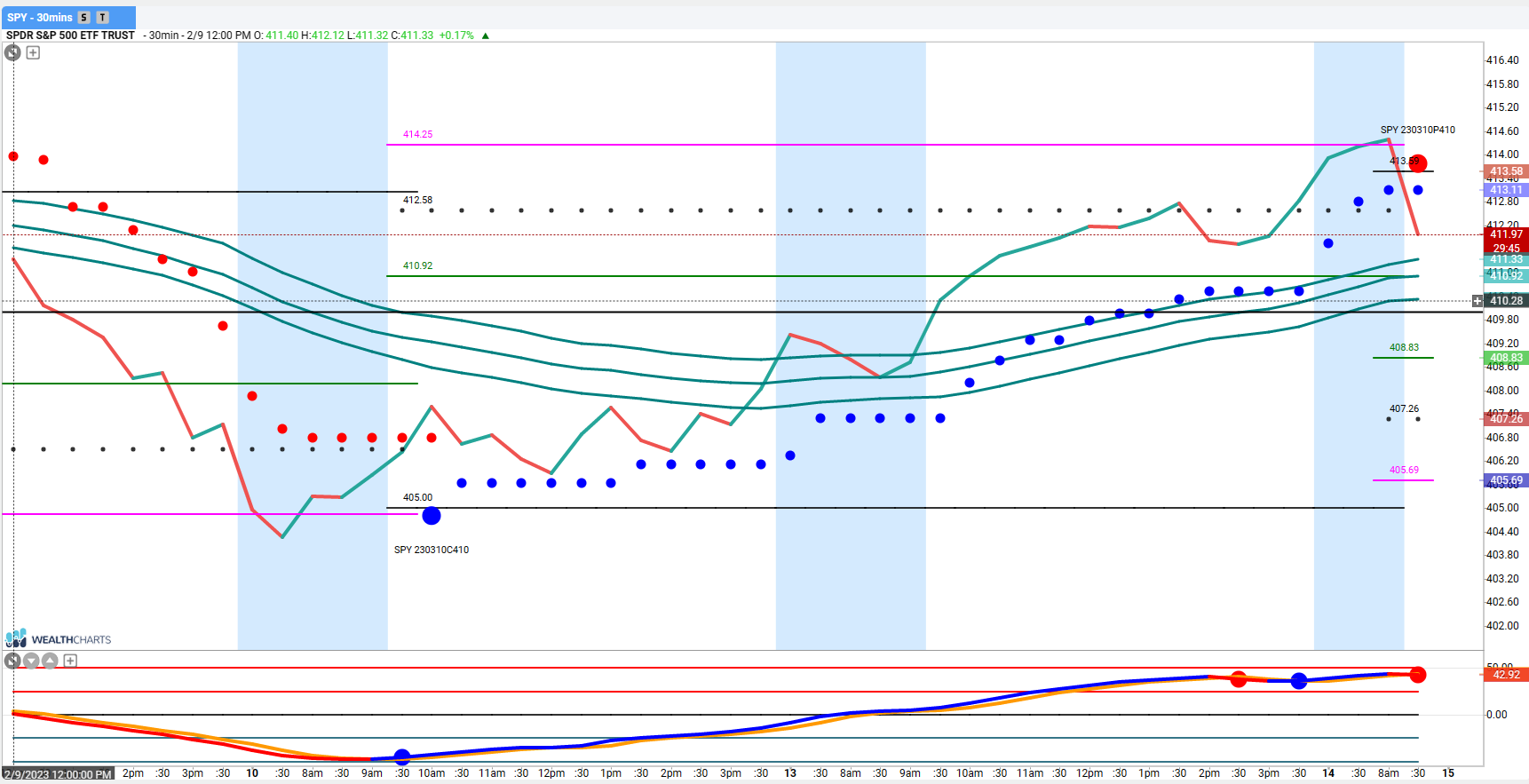Click the plus icon in the main price pane

click(33, 52)
